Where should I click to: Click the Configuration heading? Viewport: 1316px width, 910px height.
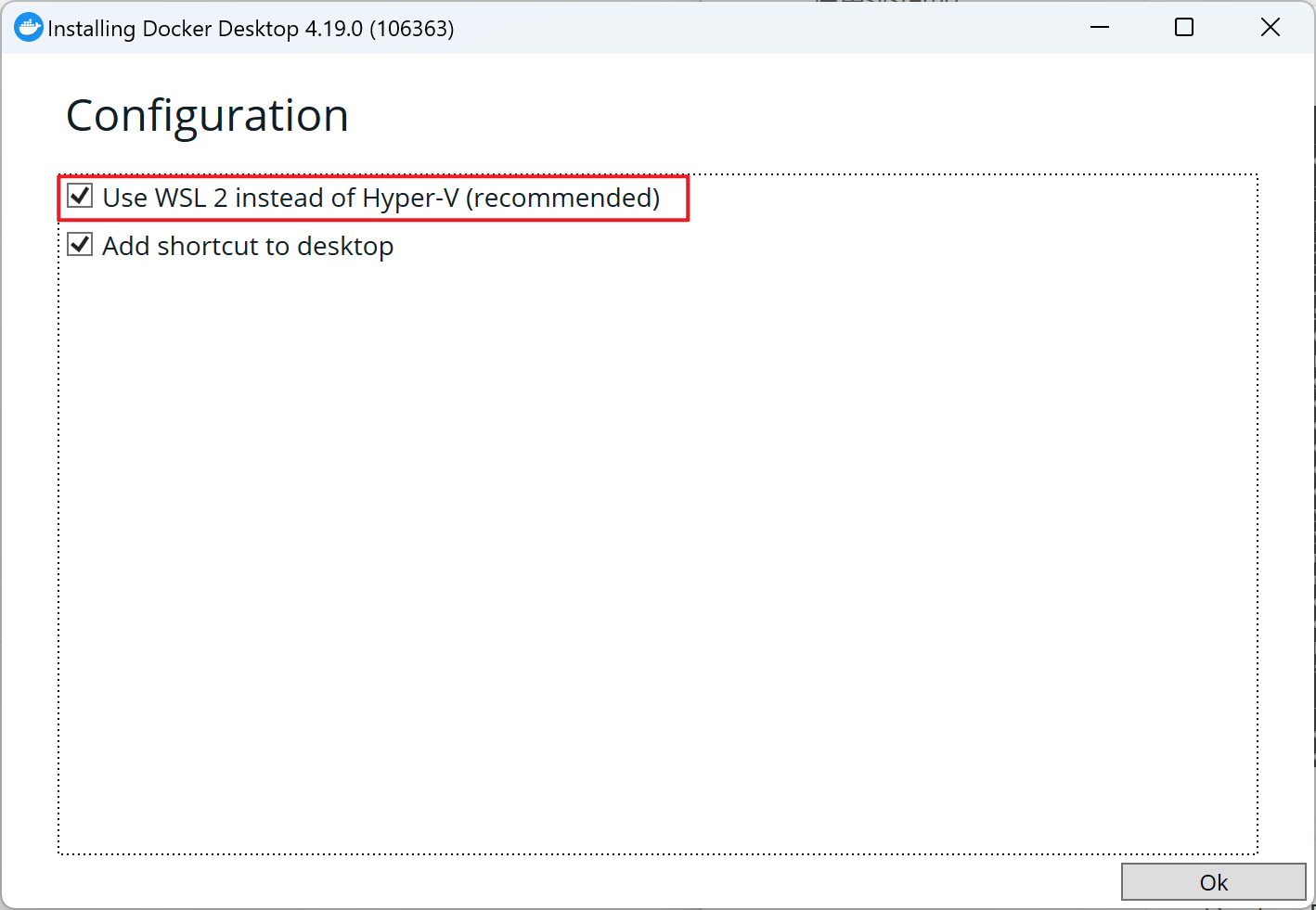[x=206, y=114]
